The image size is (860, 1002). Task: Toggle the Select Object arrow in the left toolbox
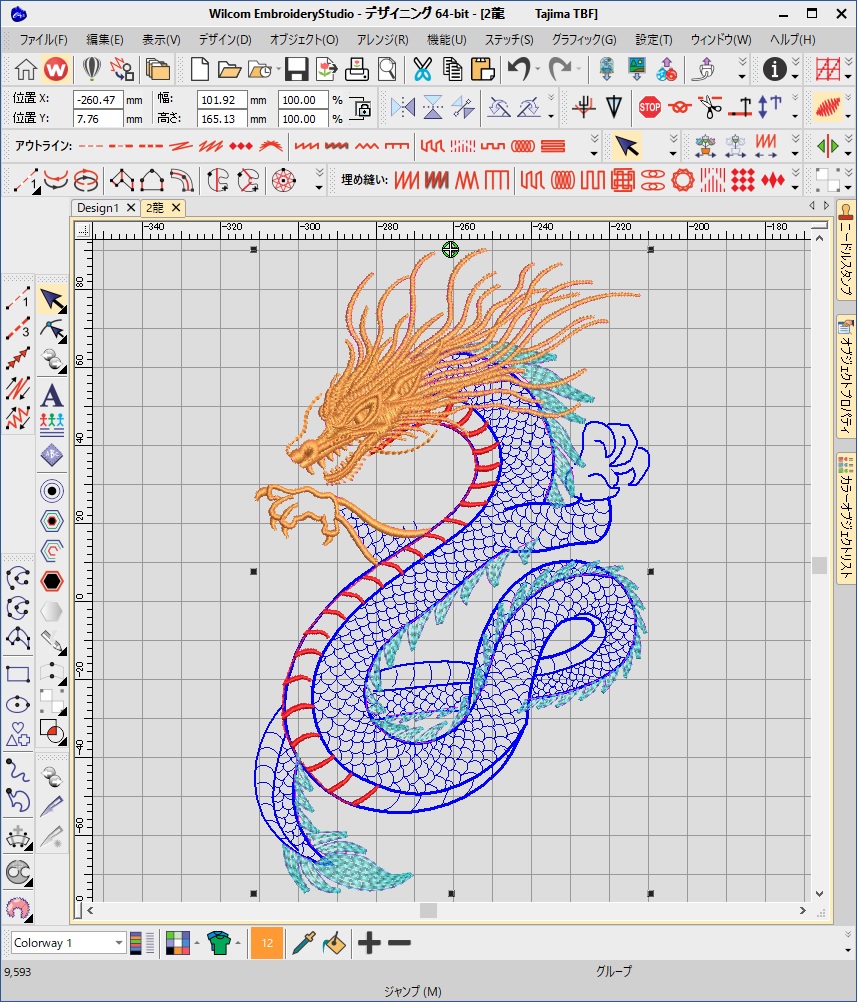(52, 300)
